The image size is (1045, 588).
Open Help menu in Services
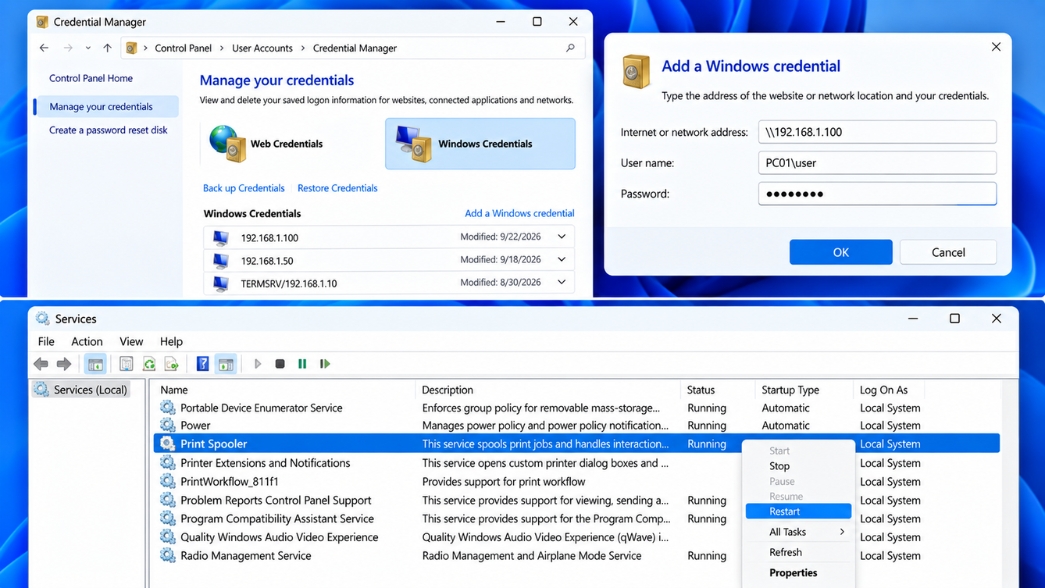[171, 341]
